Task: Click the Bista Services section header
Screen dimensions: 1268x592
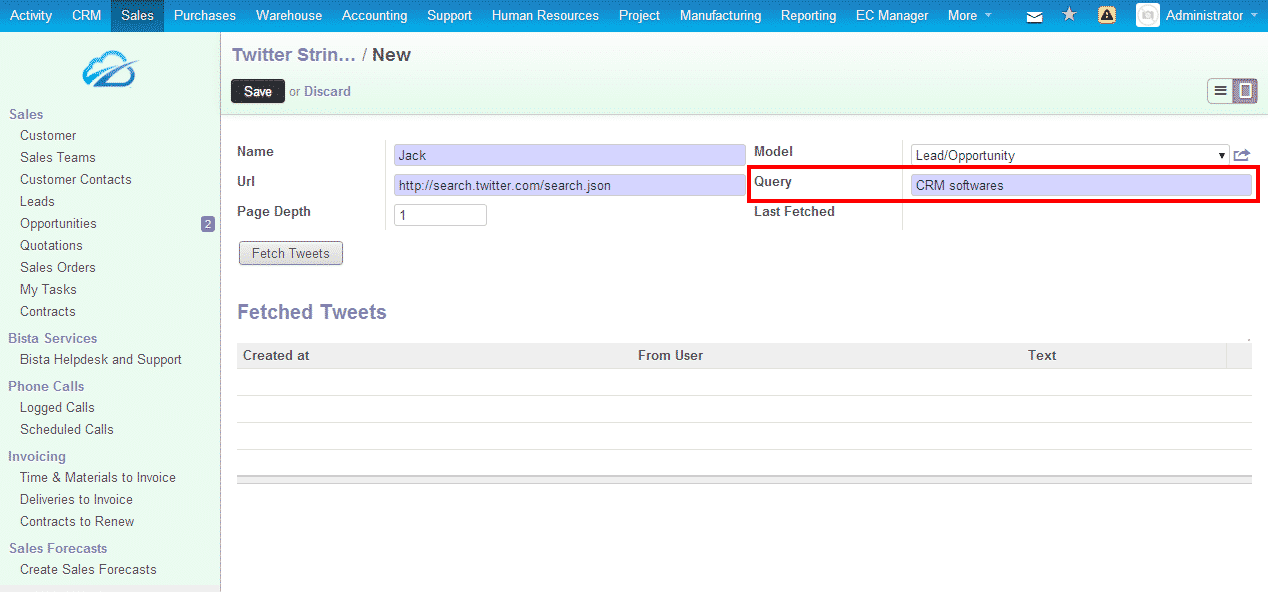Action: [x=53, y=338]
